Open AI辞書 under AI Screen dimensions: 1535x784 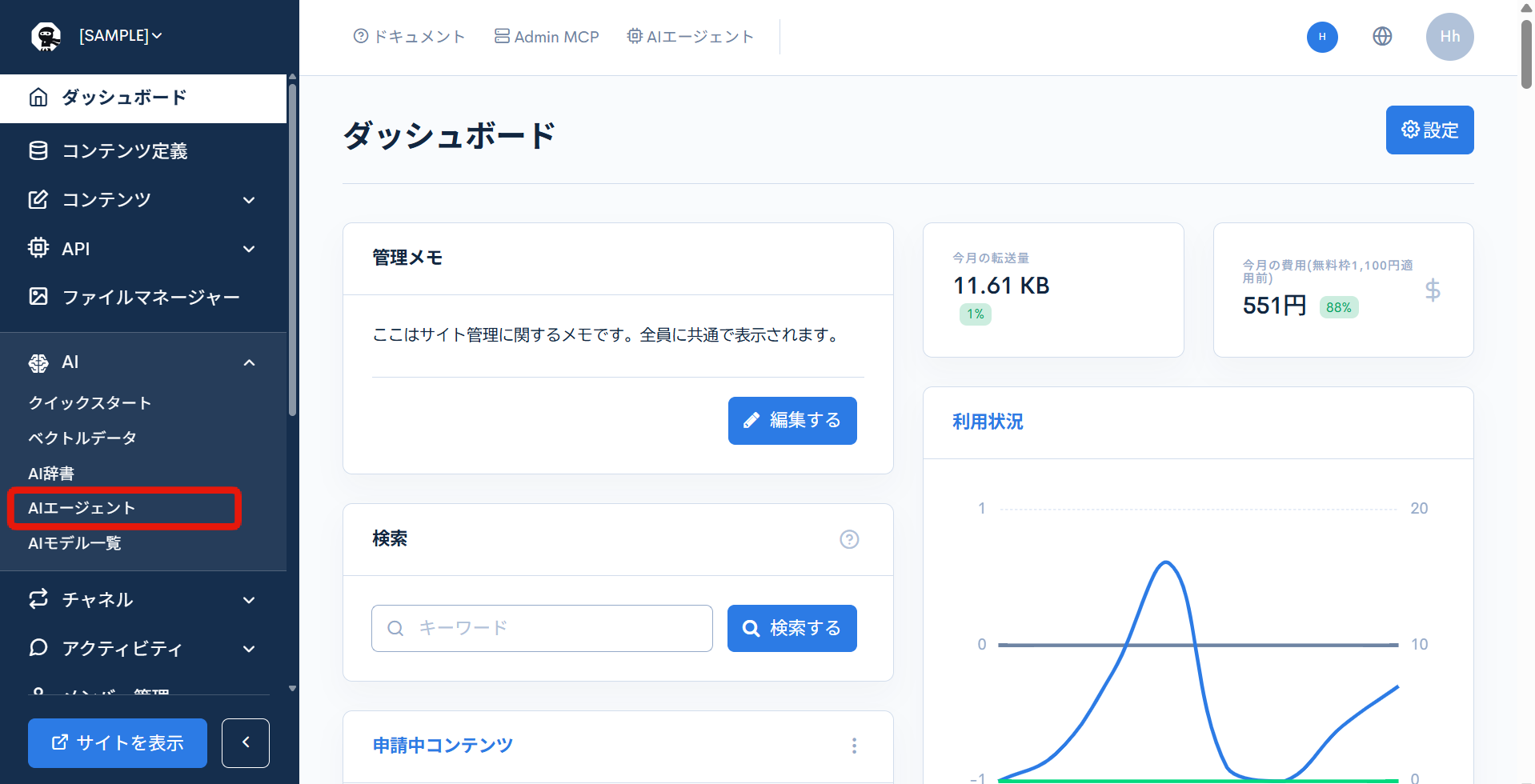(51, 473)
